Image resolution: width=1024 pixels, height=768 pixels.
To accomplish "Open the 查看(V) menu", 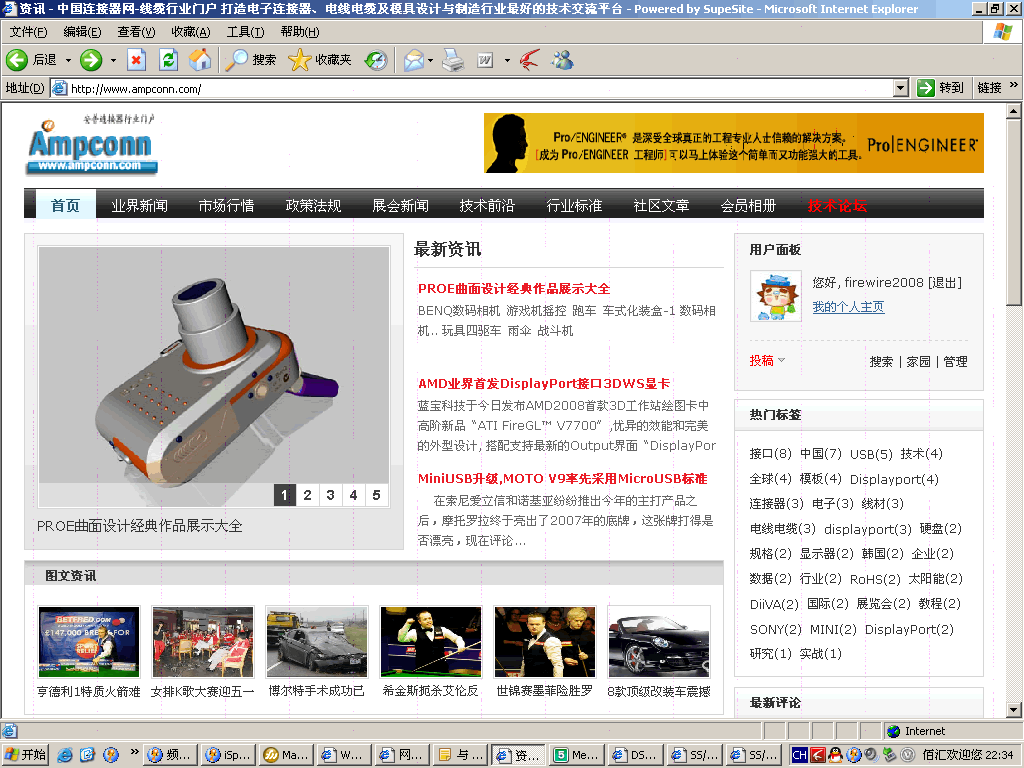I will pyautogui.click(x=136, y=32).
